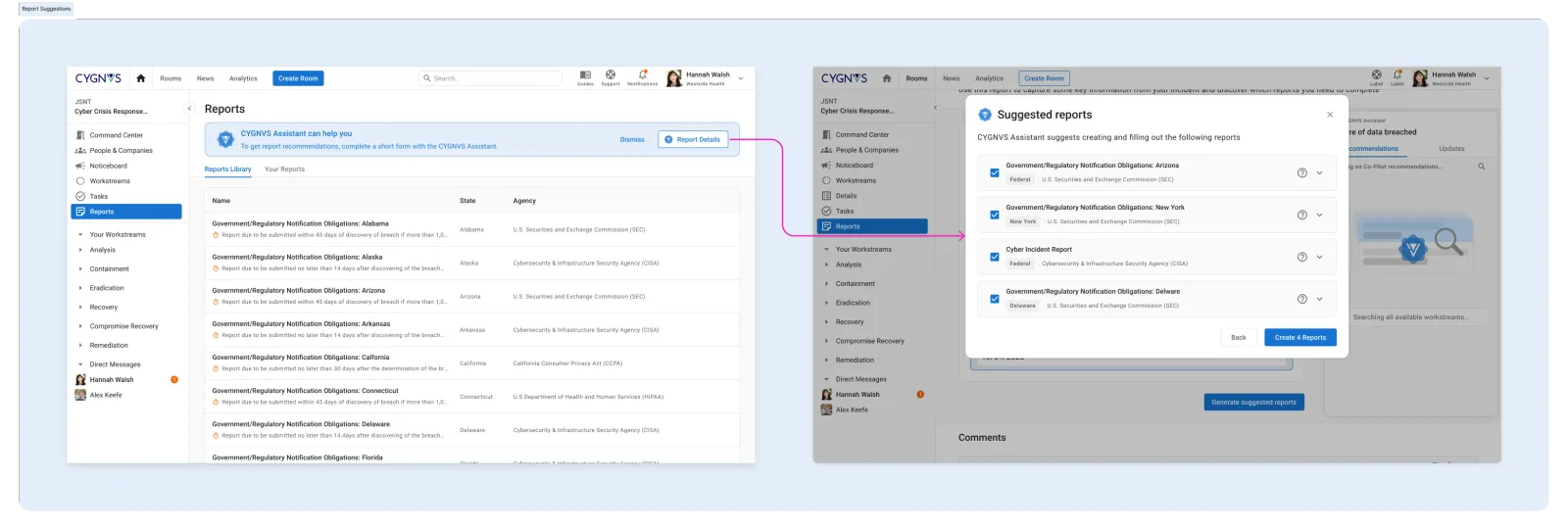The width and height of the screenshot is (1568, 530).
Task: Click People & Companies icon in Reports library window
Action: click(80, 151)
